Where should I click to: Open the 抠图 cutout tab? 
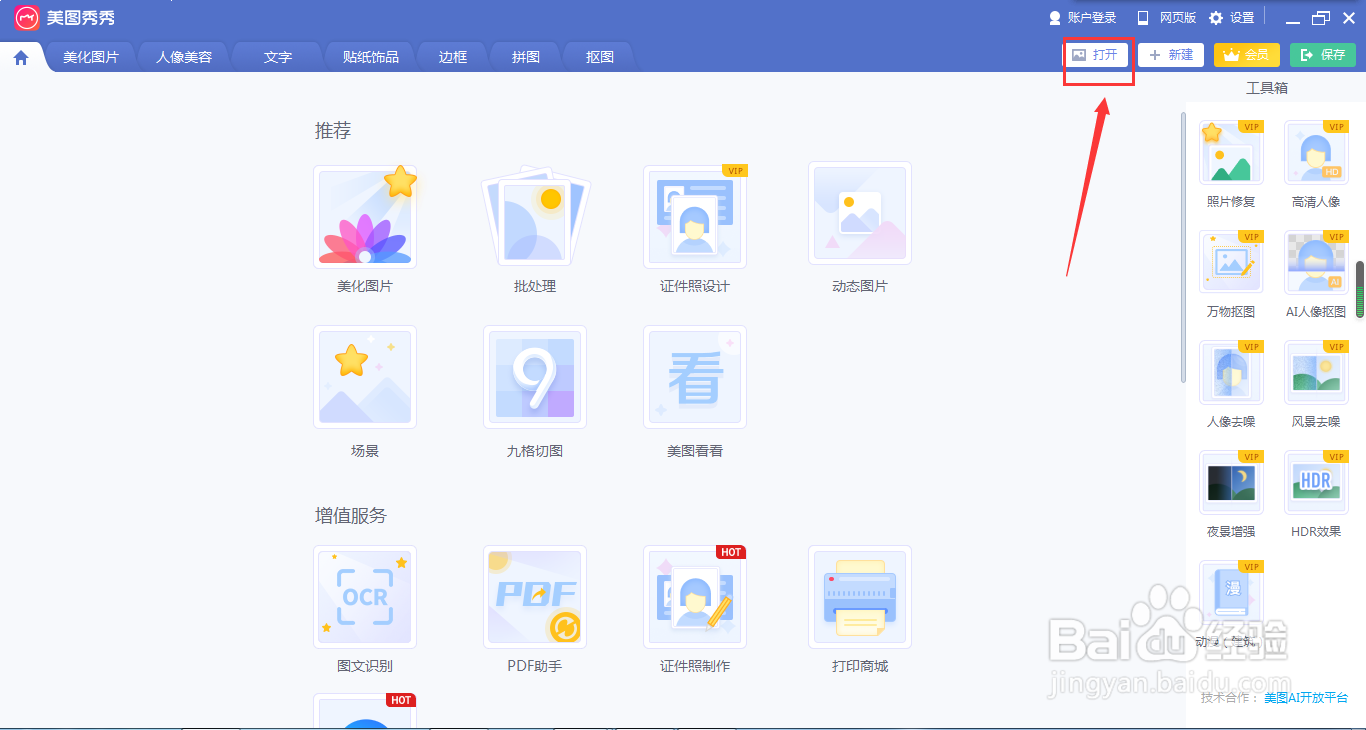click(x=600, y=57)
